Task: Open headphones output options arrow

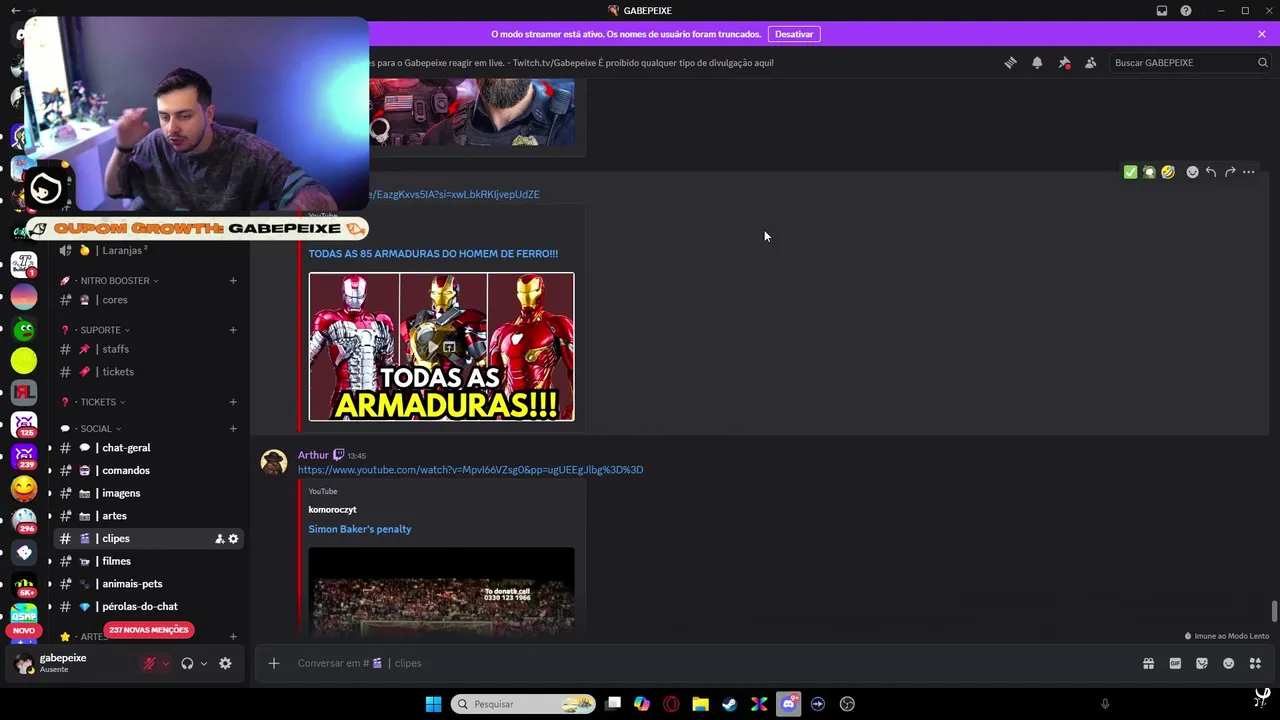Action: [x=204, y=663]
